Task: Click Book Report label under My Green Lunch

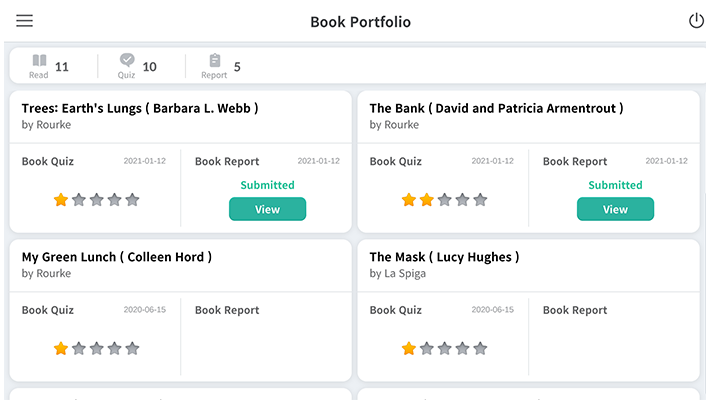Action: tap(227, 310)
